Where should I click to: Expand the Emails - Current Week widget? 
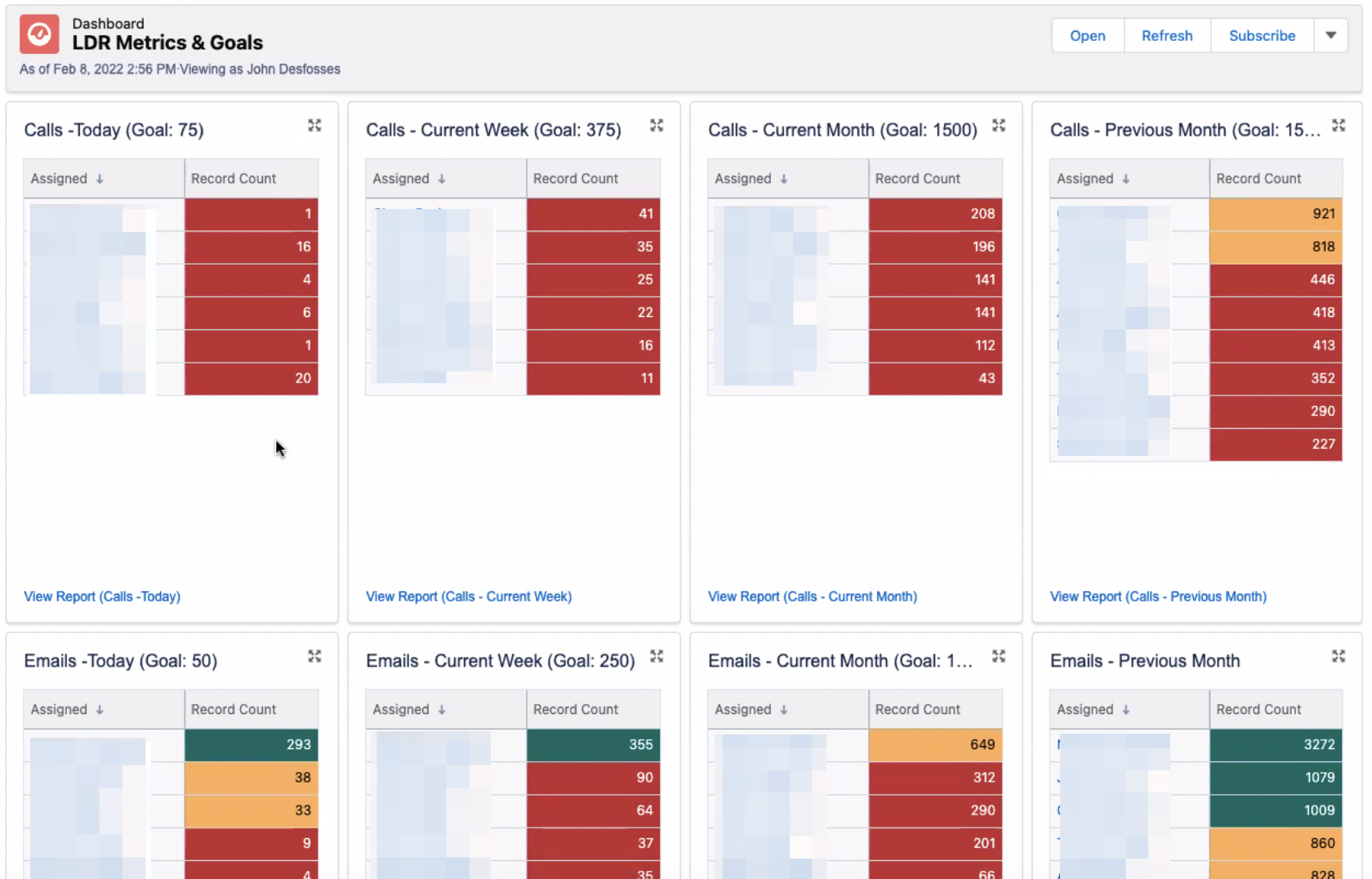[657, 656]
